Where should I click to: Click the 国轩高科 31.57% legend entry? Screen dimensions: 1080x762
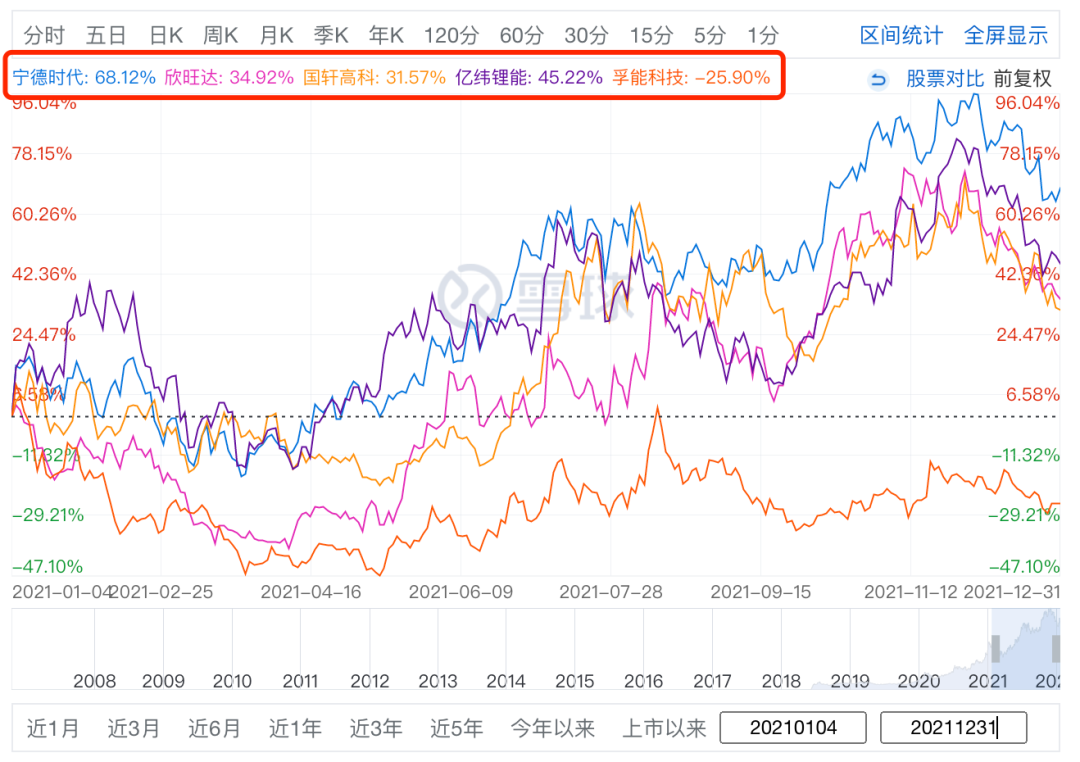375,77
